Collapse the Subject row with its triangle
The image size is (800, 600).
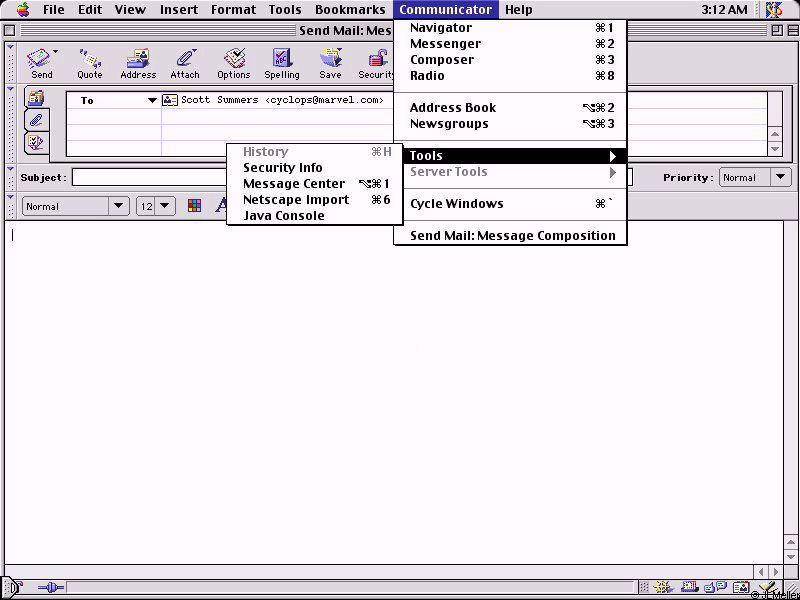[10, 169]
